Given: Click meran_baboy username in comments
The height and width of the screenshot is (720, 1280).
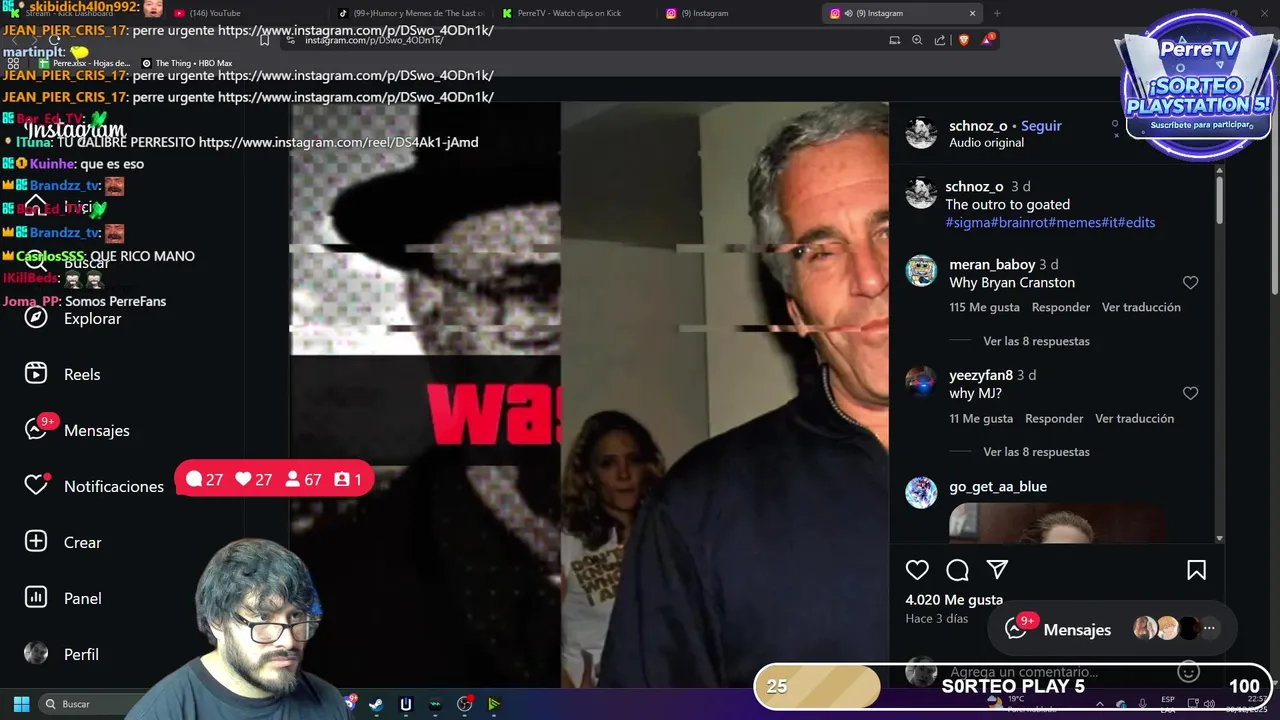Looking at the screenshot, I should 992,265.
